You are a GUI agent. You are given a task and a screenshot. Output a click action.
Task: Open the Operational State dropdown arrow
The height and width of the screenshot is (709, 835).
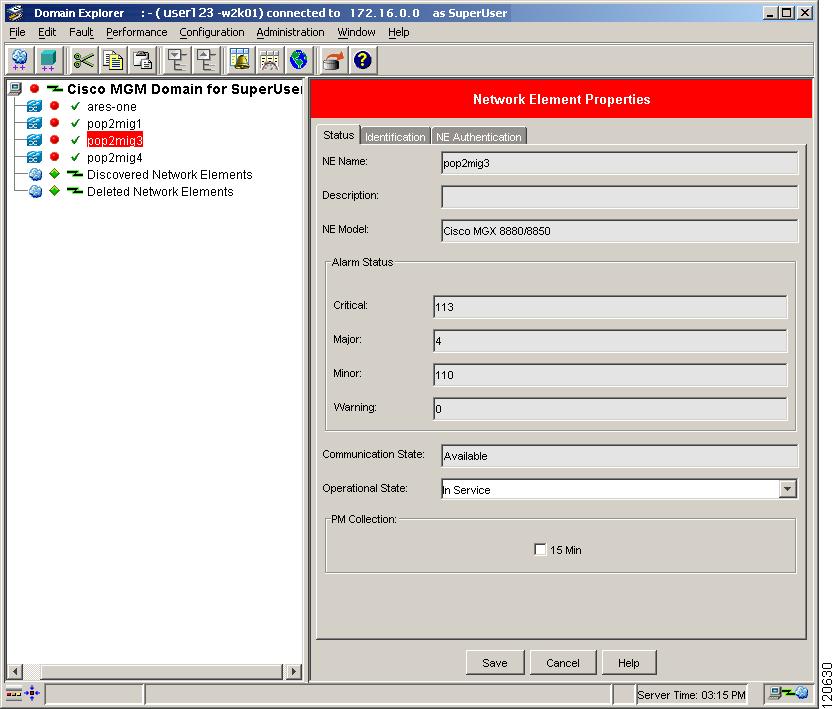click(x=788, y=488)
